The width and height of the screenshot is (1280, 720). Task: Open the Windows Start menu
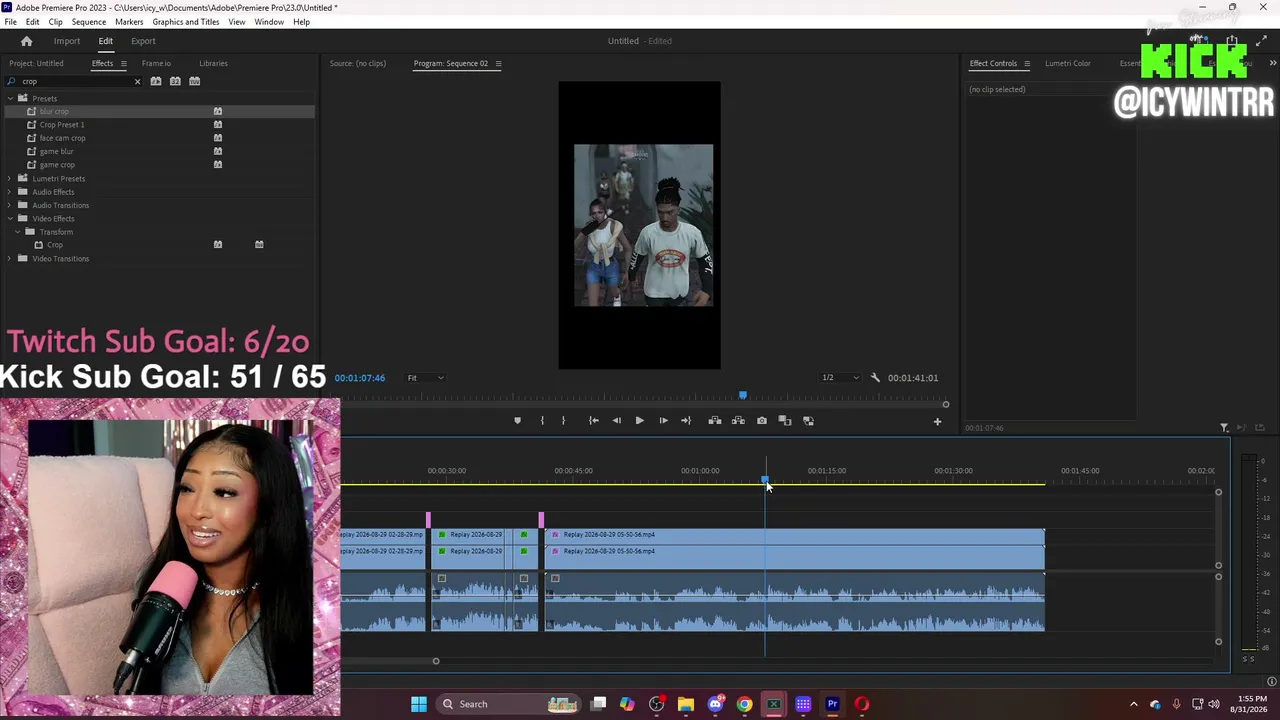419,704
